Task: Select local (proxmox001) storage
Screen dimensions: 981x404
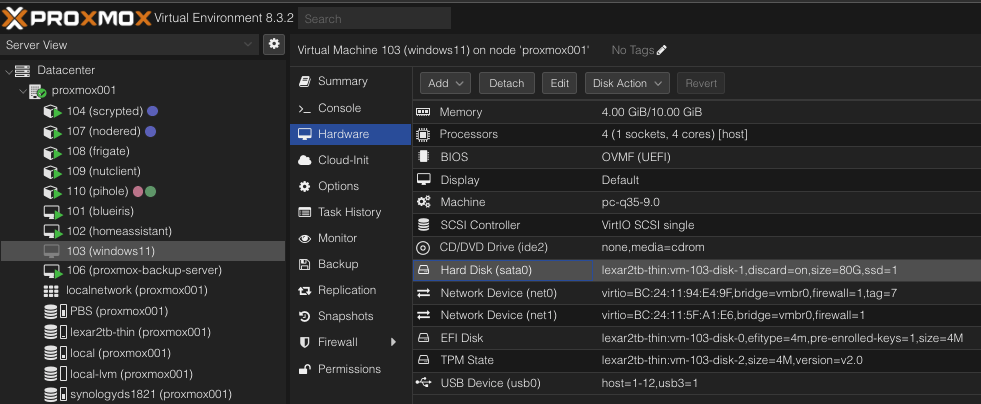Action: 120,353
